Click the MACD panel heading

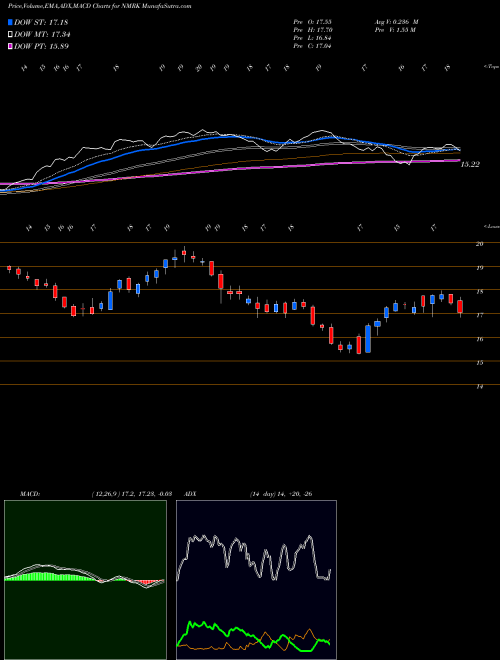[29, 494]
